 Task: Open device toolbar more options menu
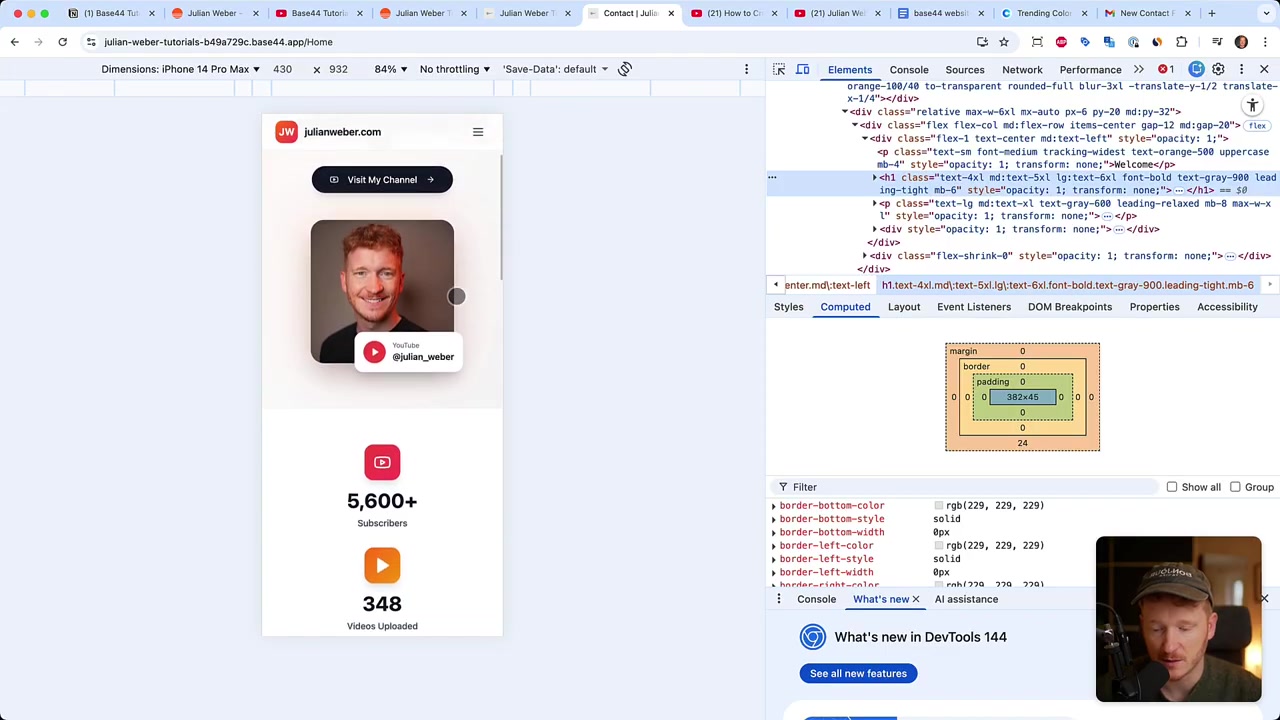click(x=746, y=69)
